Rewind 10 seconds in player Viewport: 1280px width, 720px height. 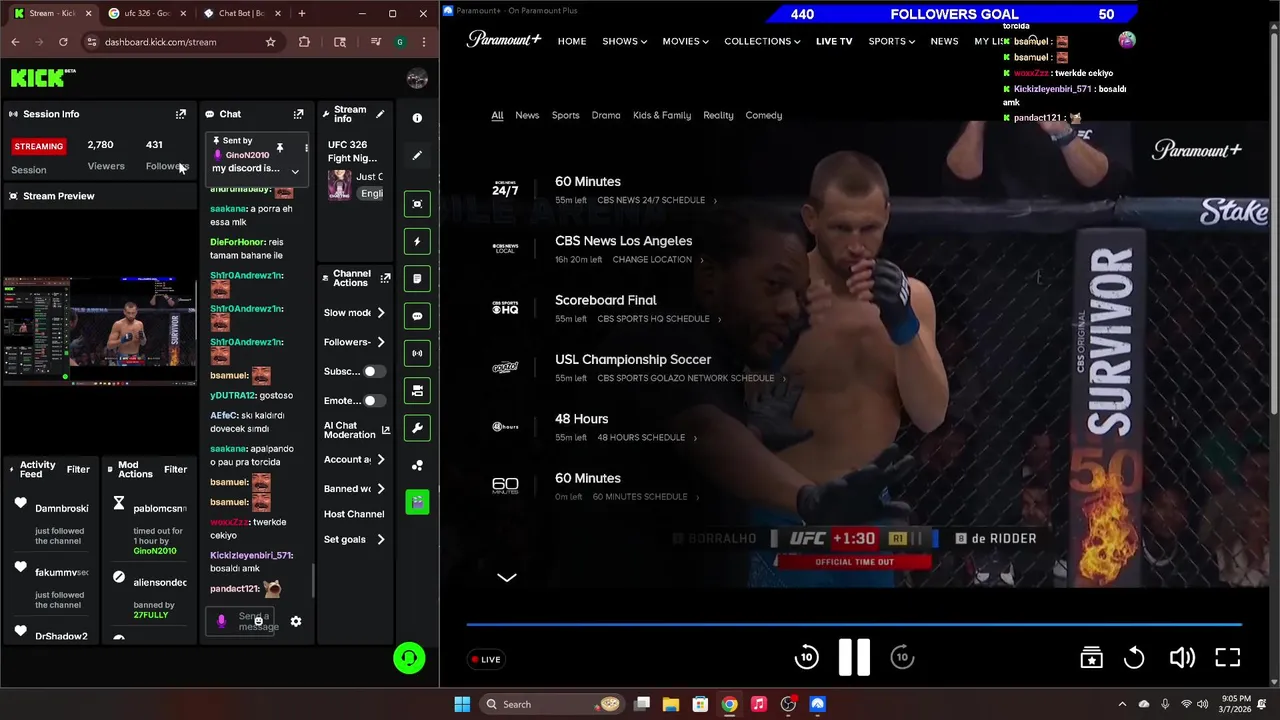(806, 657)
